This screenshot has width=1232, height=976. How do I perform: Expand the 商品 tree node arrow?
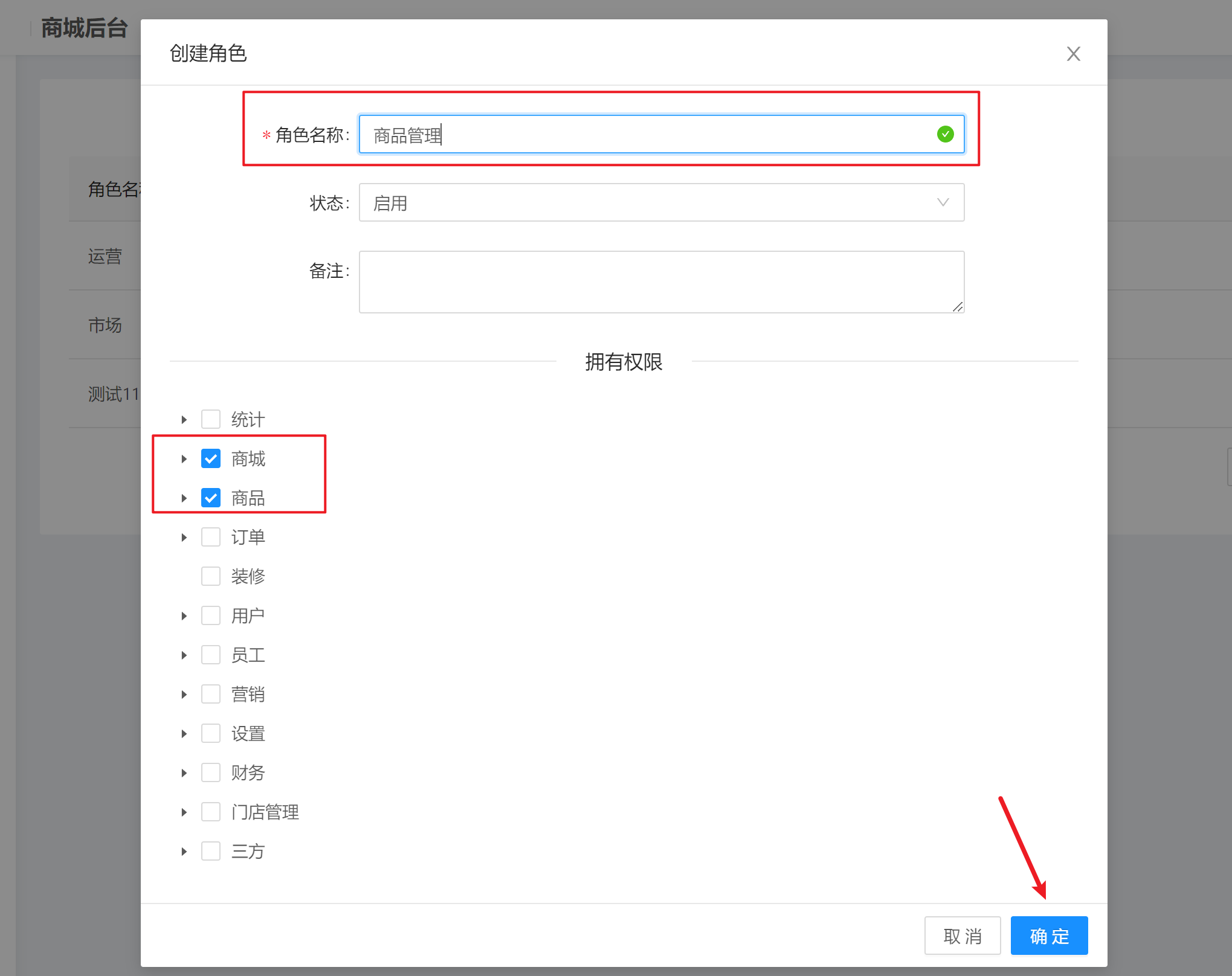click(x=184, y=498)
